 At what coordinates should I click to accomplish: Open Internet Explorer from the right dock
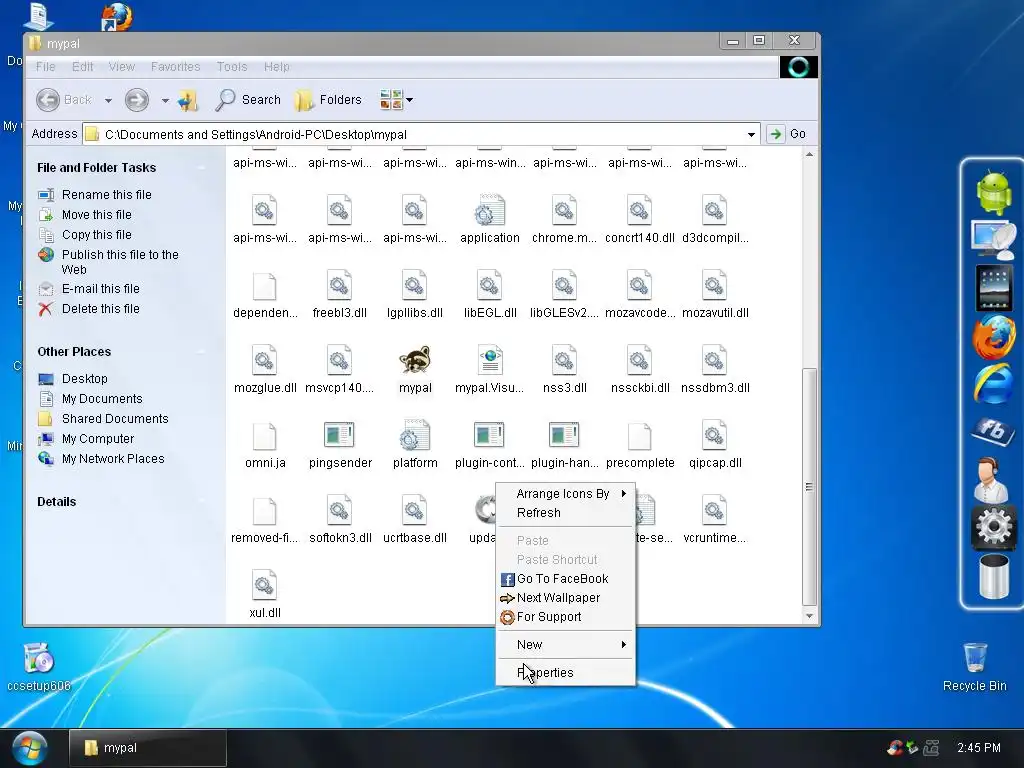pyautogui.click(x=993, y=385)
